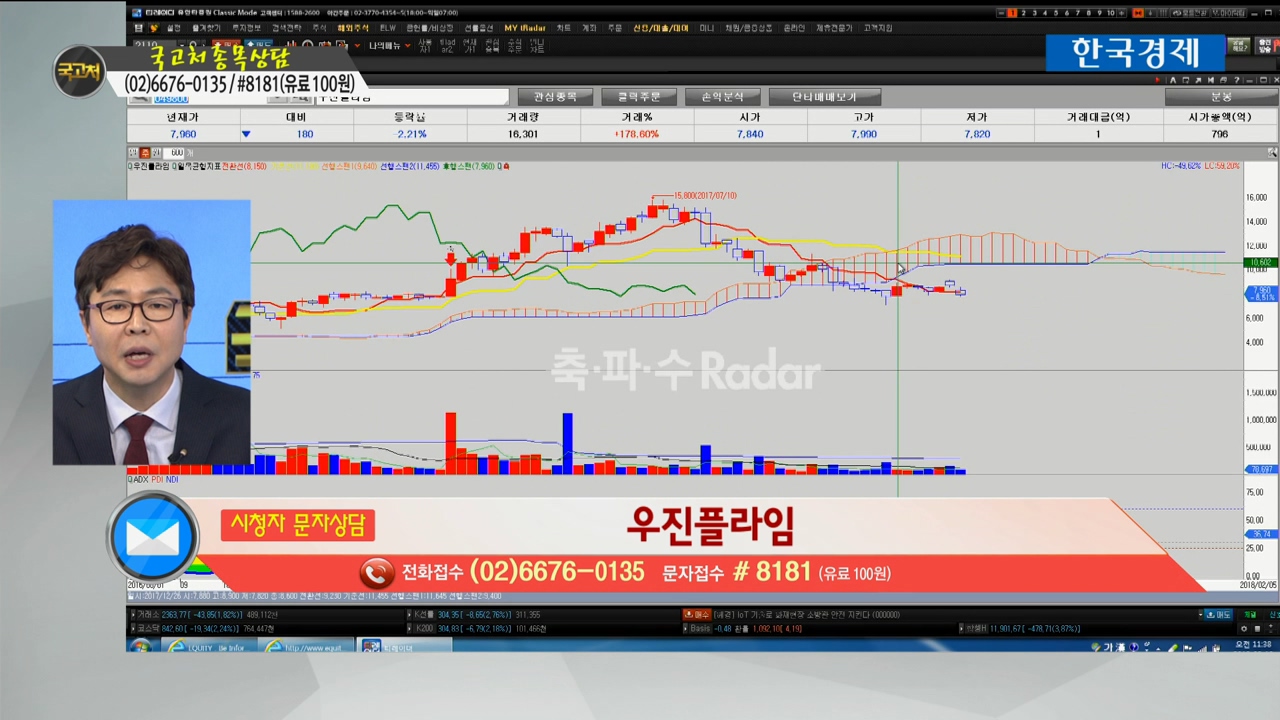The image size is (1280, 720).
Task: Toggle the daily (일) chart period
Action: 133,153
